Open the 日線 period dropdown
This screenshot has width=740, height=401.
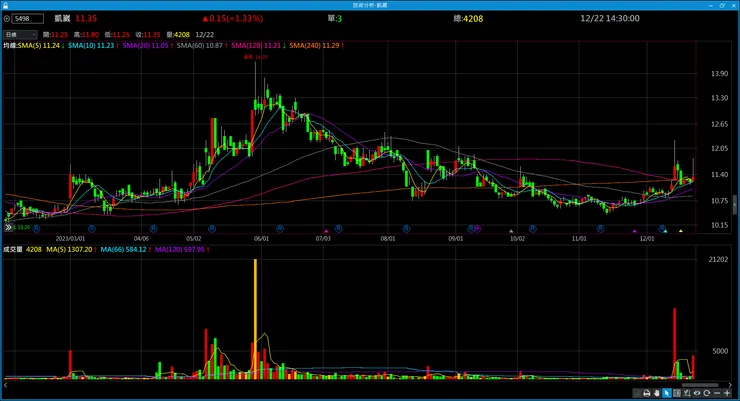[x=20, y=34]
